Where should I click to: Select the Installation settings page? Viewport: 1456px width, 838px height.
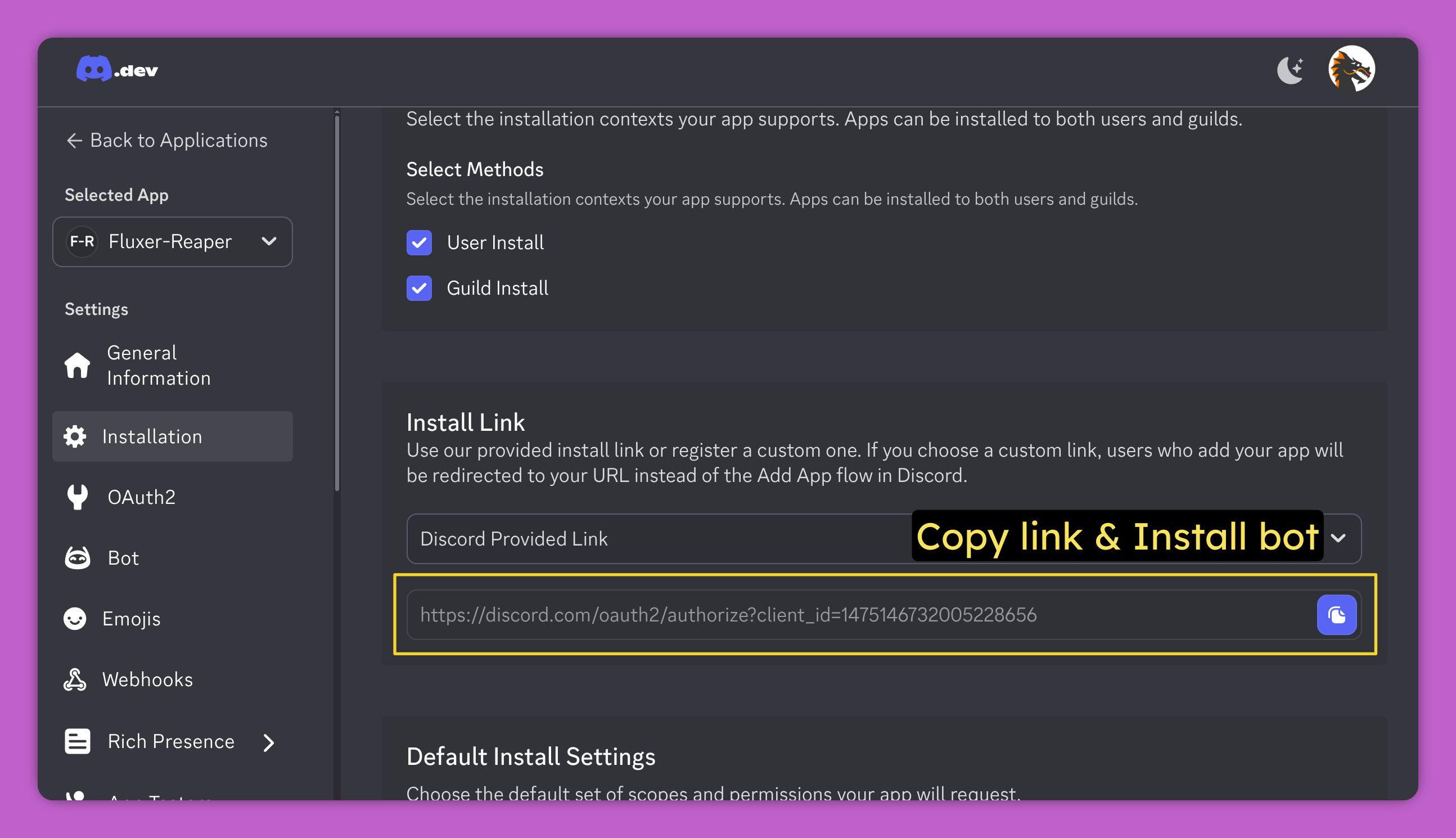[x=173, y=436]
